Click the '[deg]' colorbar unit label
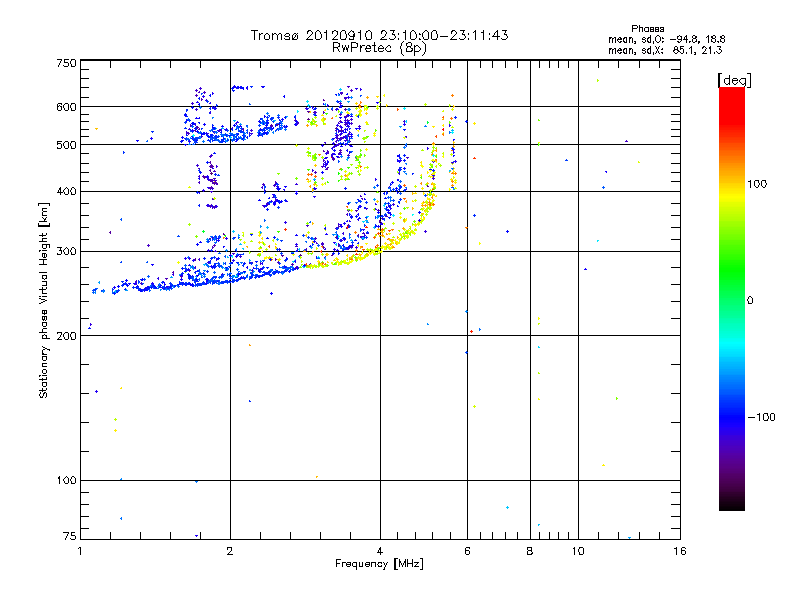Screen dimensions: 800x600 click(734, 80)
